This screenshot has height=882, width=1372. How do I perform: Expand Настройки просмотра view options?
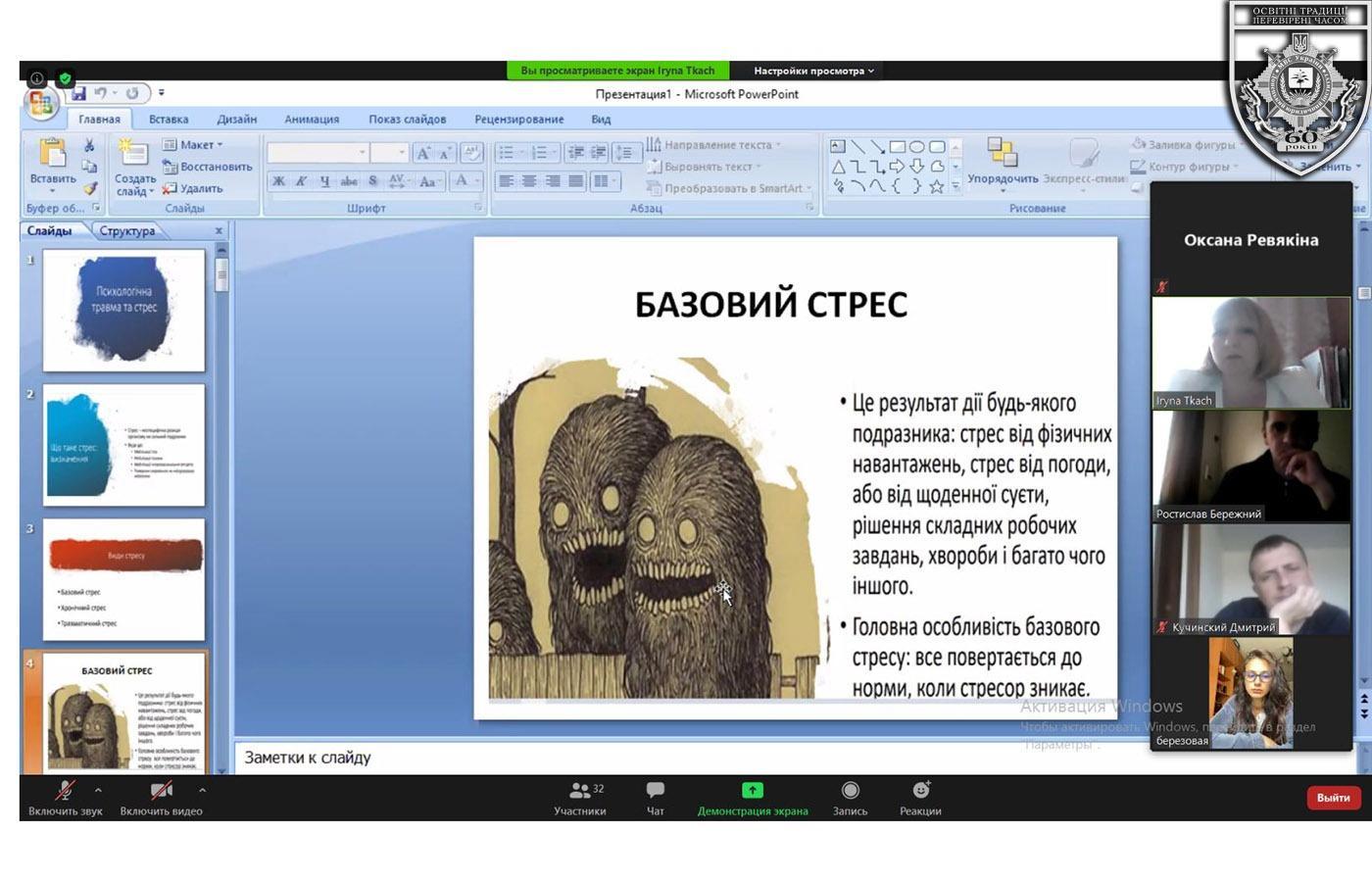pyautogui.click(x=812, y=71)
